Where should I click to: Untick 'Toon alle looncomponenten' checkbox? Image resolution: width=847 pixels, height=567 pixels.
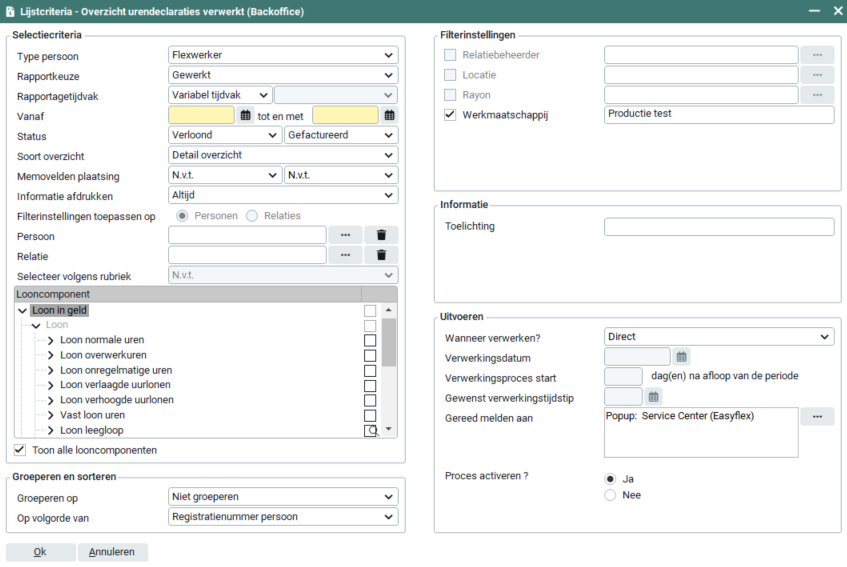click(21, 450)
